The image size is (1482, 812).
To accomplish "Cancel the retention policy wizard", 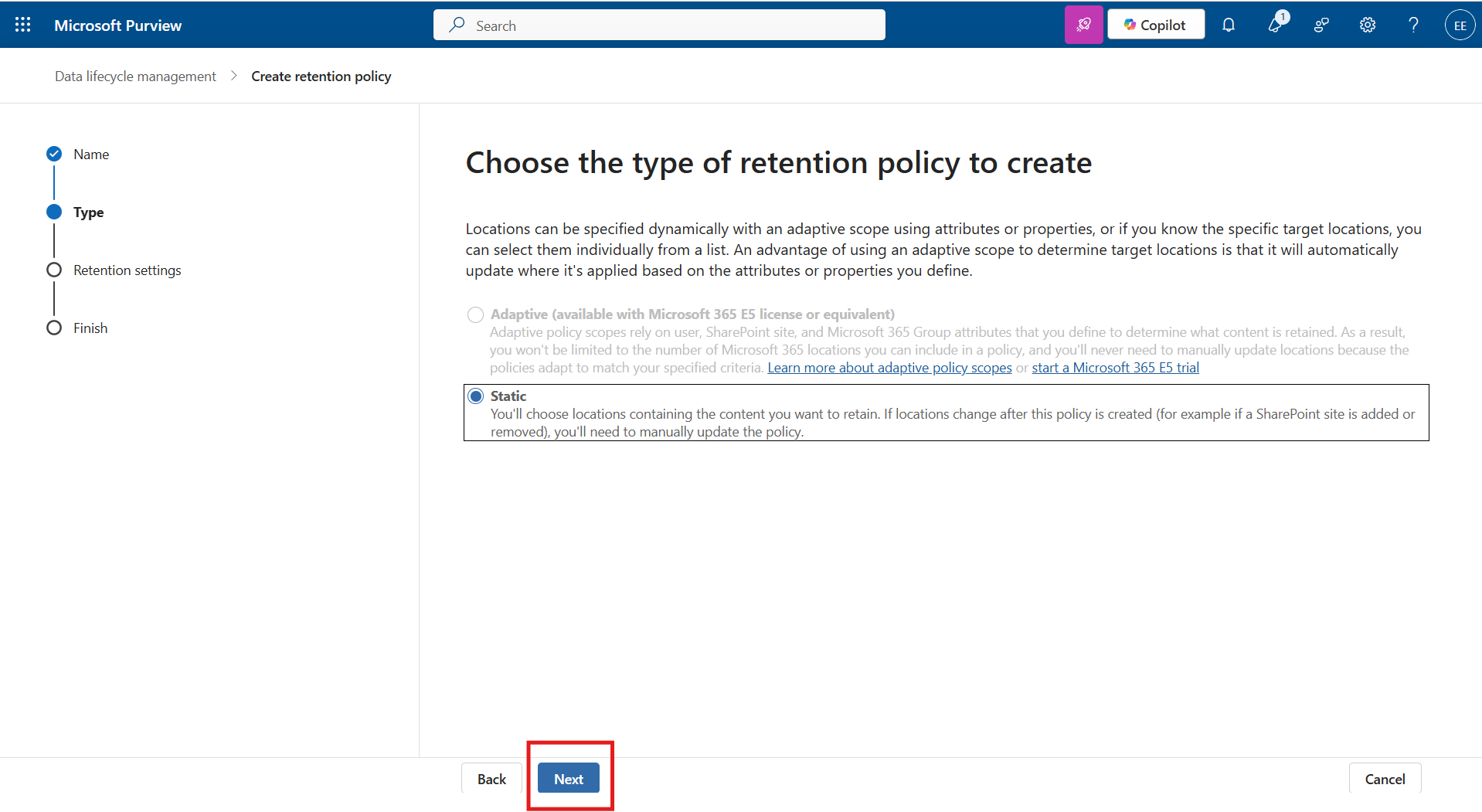I will point(1384,778).
